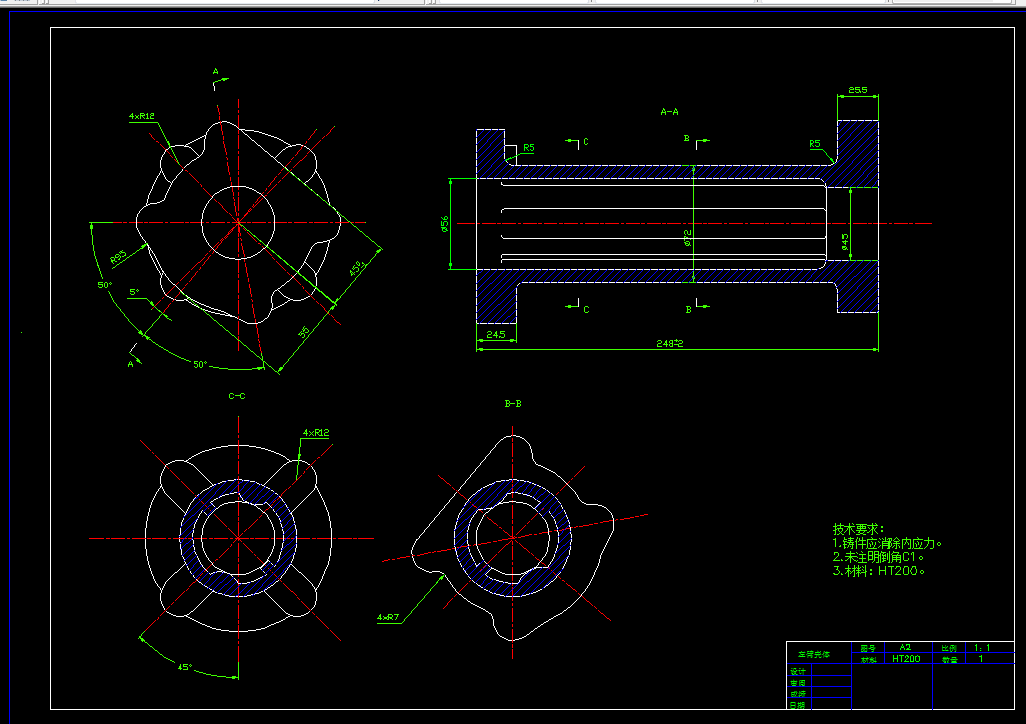This screenshot has width=1026, height=724.
Task: Pick the 24.5 dimension text below left flange
Action: [495, 335]
